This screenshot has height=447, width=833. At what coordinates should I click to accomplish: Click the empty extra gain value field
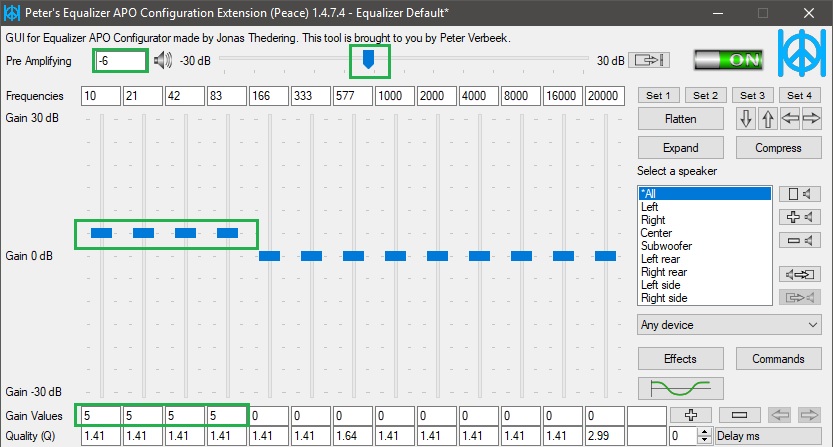(x=647, y=416)
